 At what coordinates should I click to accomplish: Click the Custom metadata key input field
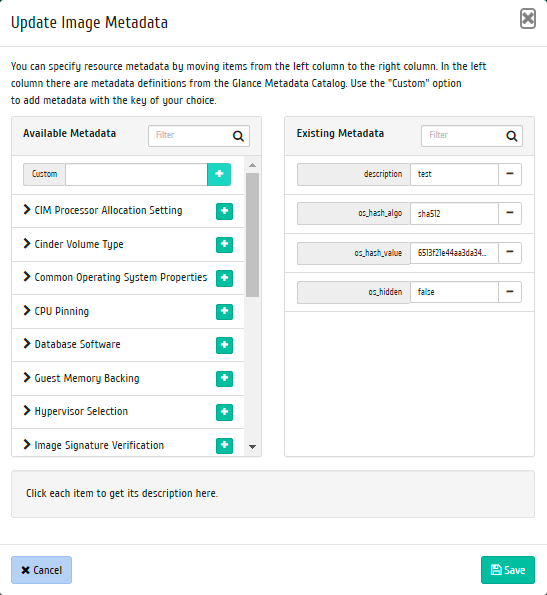coord(136,175)
